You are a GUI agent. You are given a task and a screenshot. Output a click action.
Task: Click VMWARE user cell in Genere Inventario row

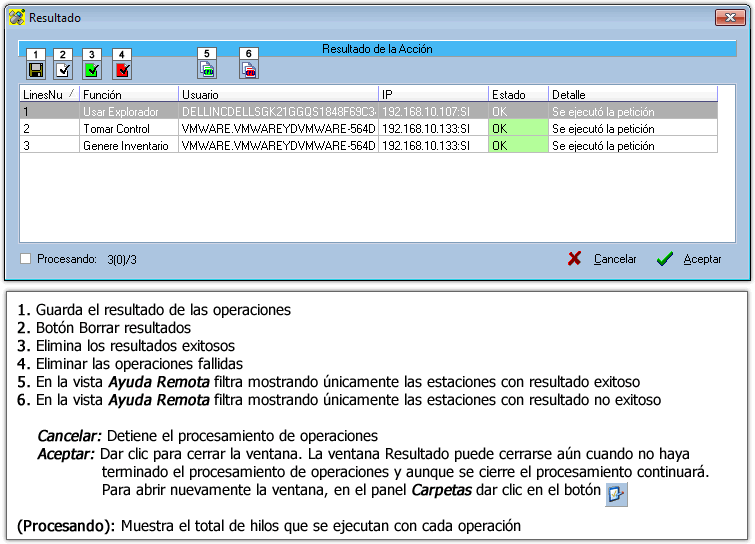click(278, 145)
